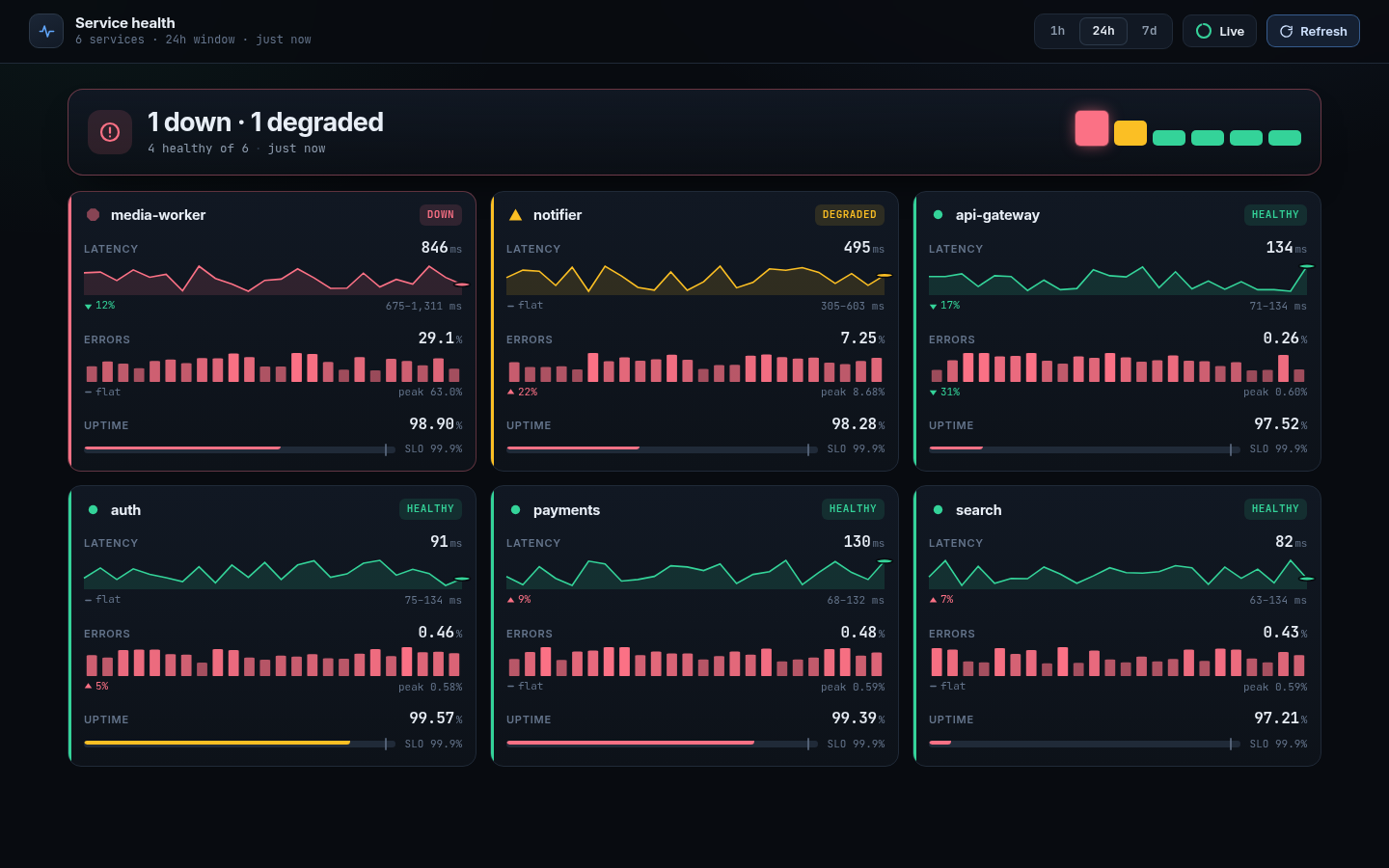Click the media-worker red status dot
This screenshot has width=1389, height=868.
coord(94,215)
